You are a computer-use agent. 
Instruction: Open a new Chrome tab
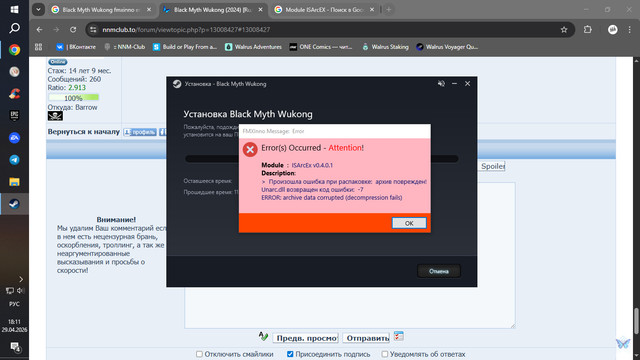coord(389,9)
